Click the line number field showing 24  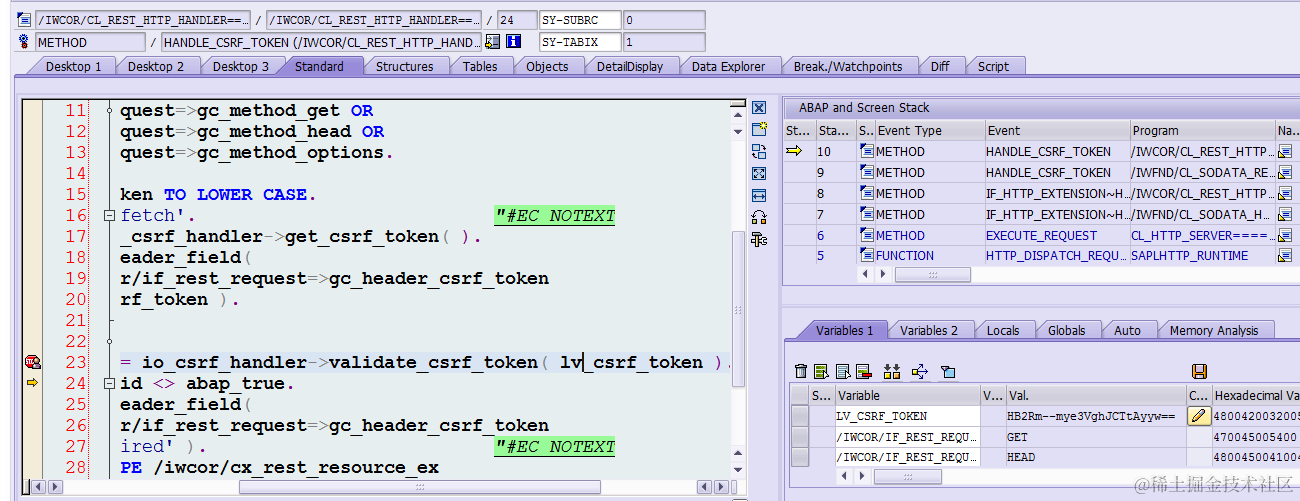515,20
